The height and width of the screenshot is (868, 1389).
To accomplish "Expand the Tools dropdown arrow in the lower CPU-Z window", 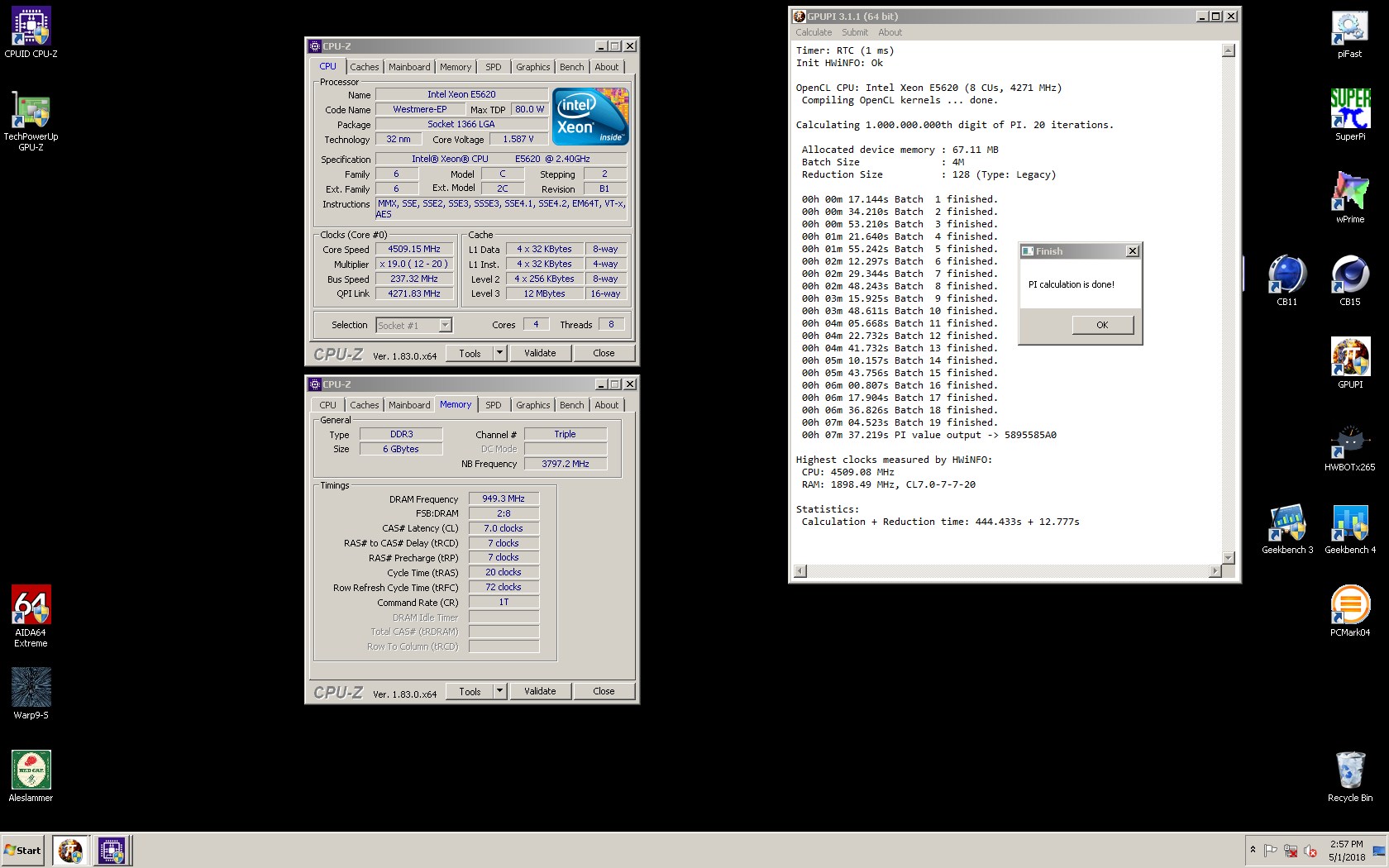I will tap(499, 691).
